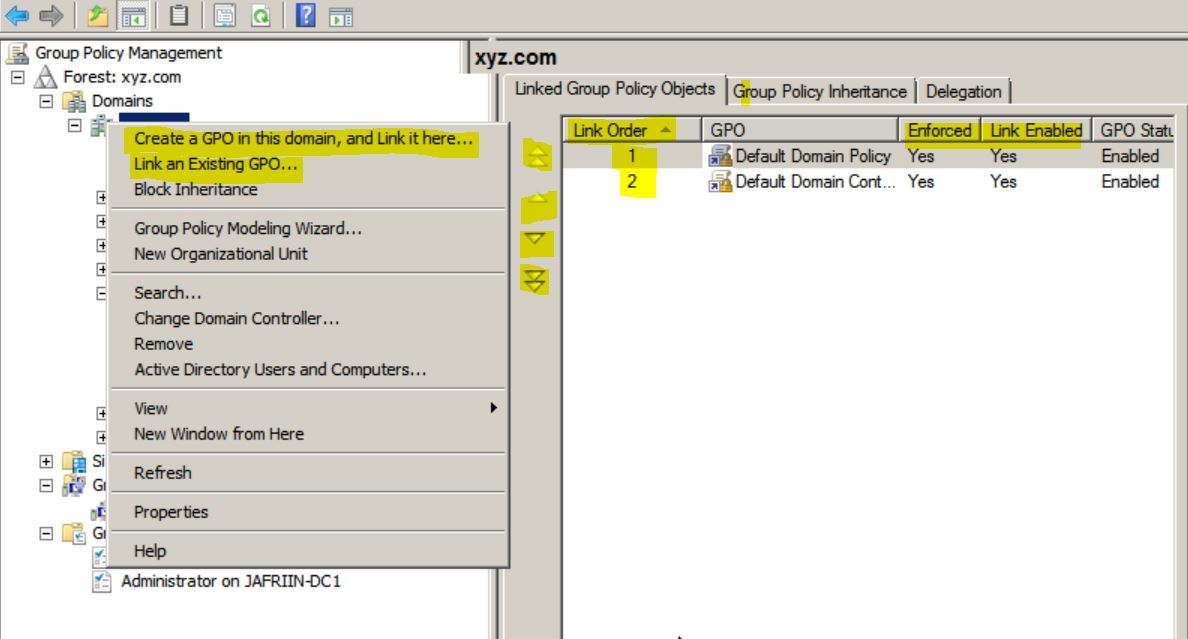Open the Delegation tab
This screenshot has width=1188, height=639.
click(963, 92)
